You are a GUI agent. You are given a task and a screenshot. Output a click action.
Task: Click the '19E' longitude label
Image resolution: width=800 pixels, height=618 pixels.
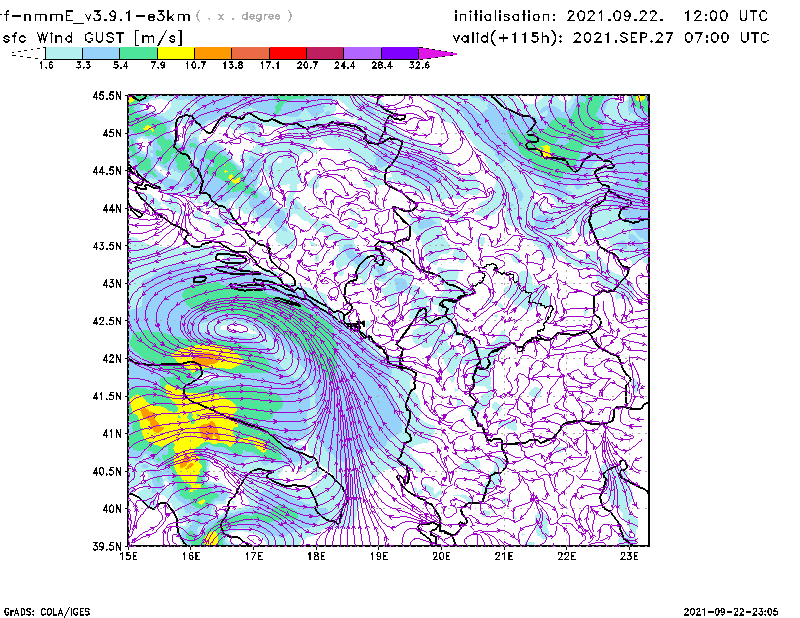[x=379, y=556]
